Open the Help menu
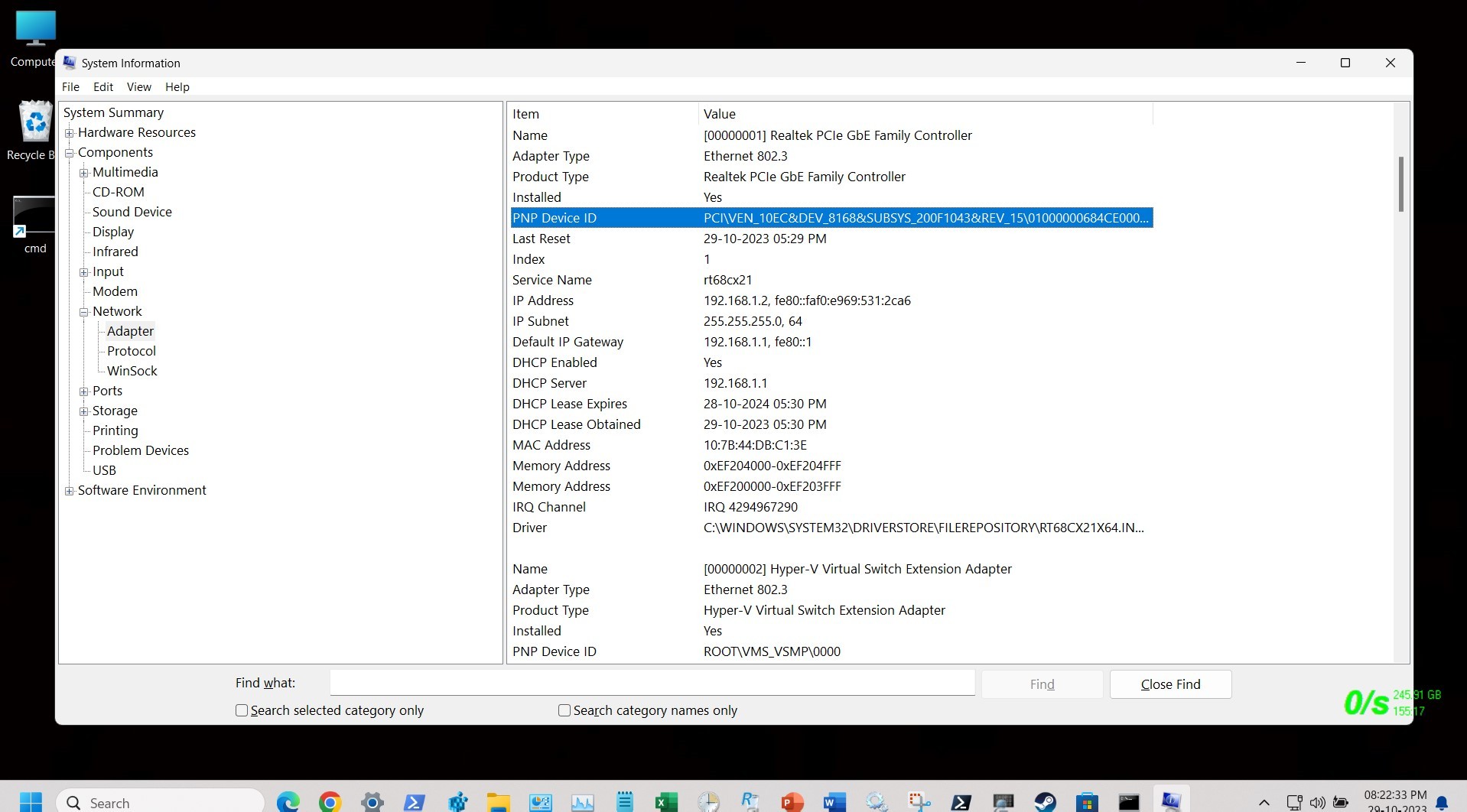Image resolution: width=1467 pixels, height=812 pixels. coord(177,87)
